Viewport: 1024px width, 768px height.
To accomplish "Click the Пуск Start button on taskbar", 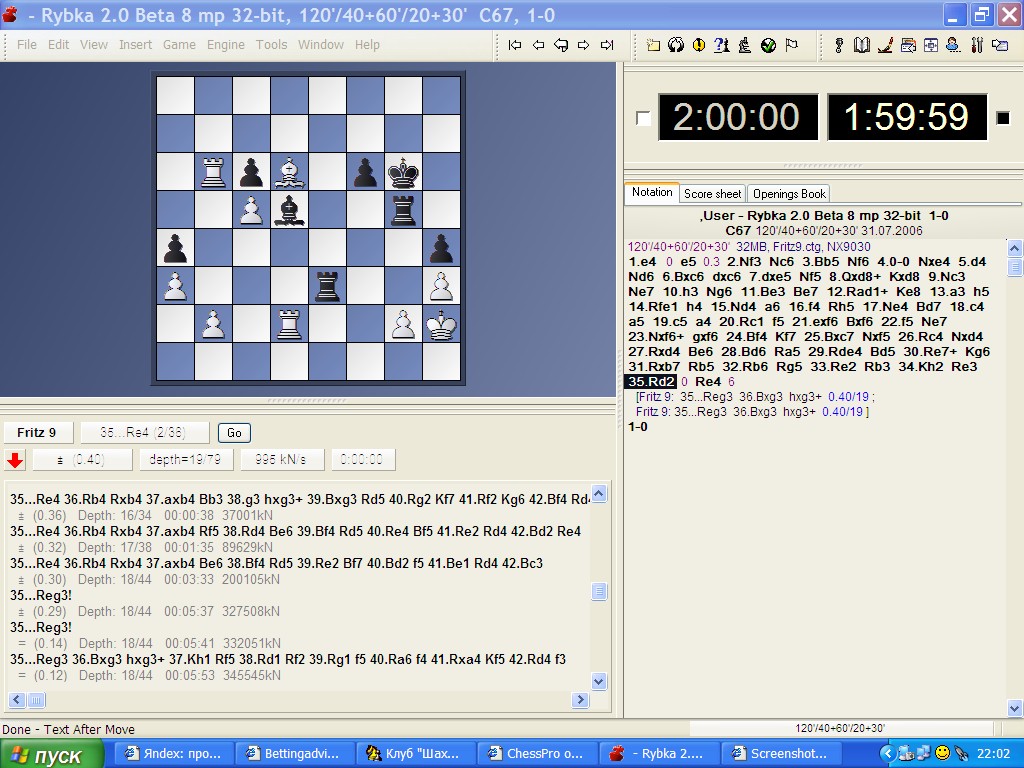I will coord(52,754).
